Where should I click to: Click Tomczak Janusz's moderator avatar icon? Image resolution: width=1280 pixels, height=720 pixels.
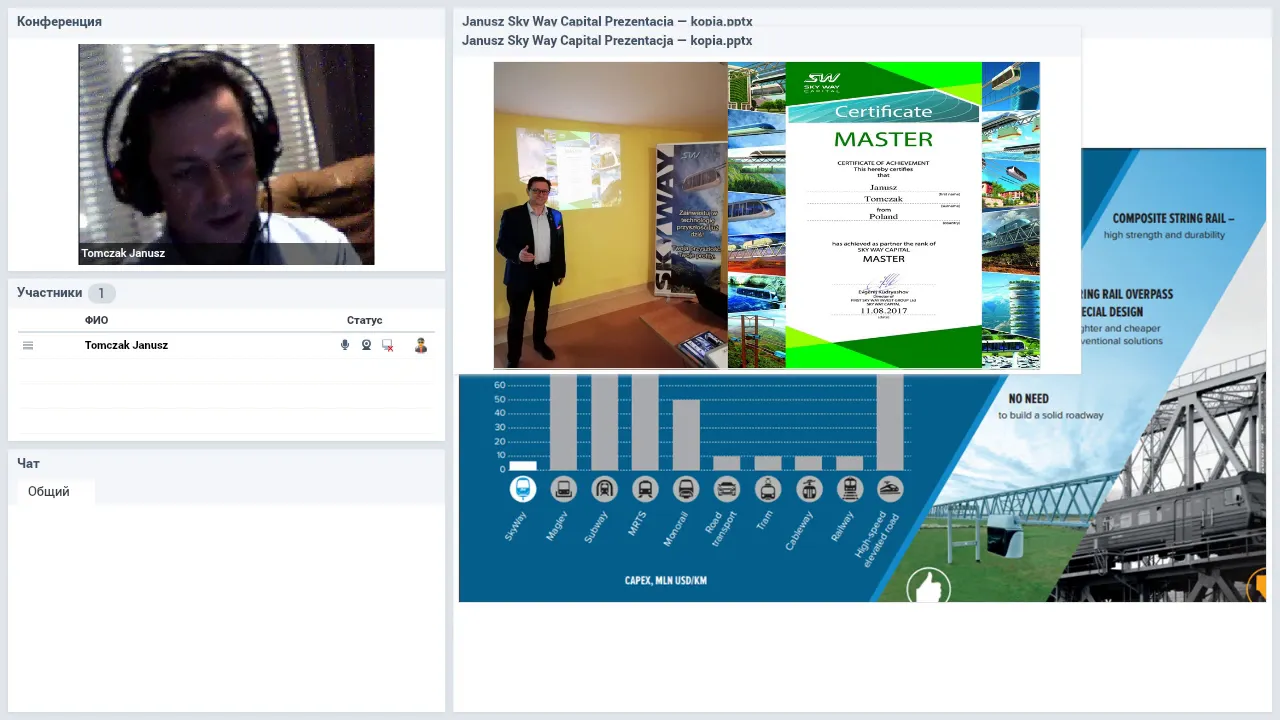[421, 345]
